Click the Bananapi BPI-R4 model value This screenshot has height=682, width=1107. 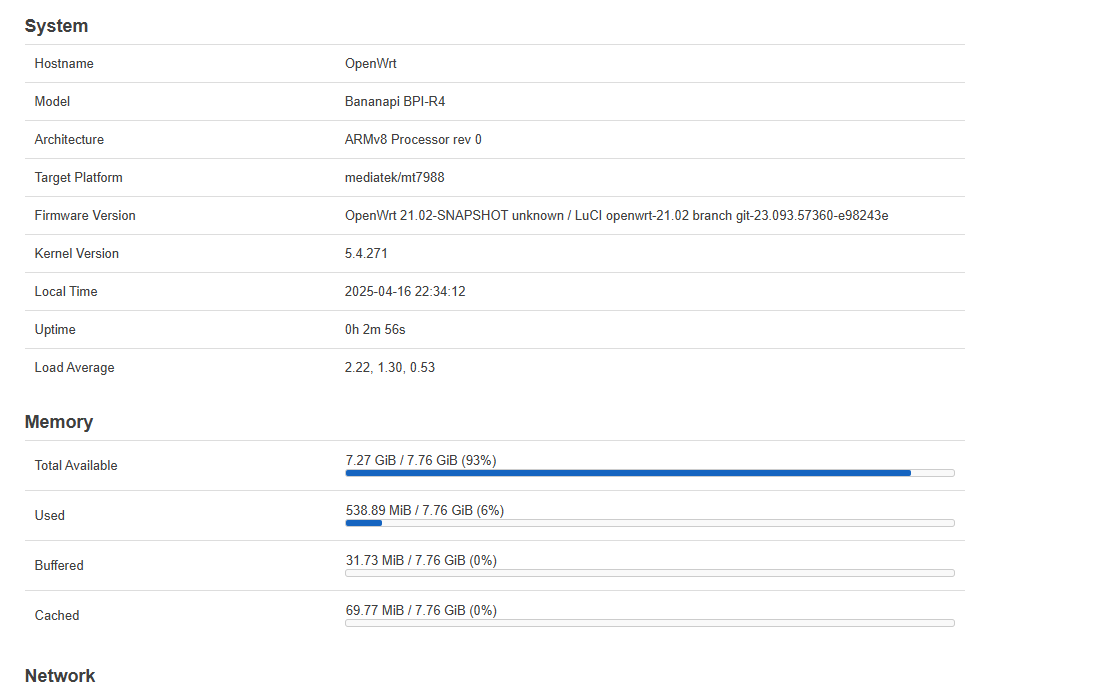395,102
